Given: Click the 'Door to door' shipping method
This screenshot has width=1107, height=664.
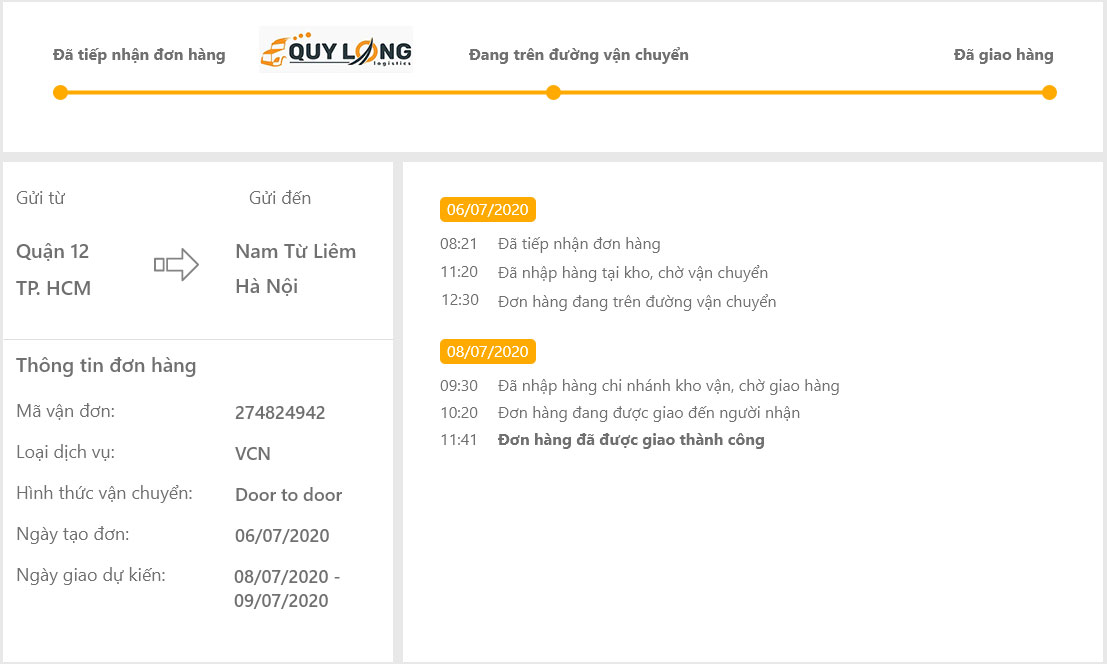Looking at the screenshot, I should (289, 495).
